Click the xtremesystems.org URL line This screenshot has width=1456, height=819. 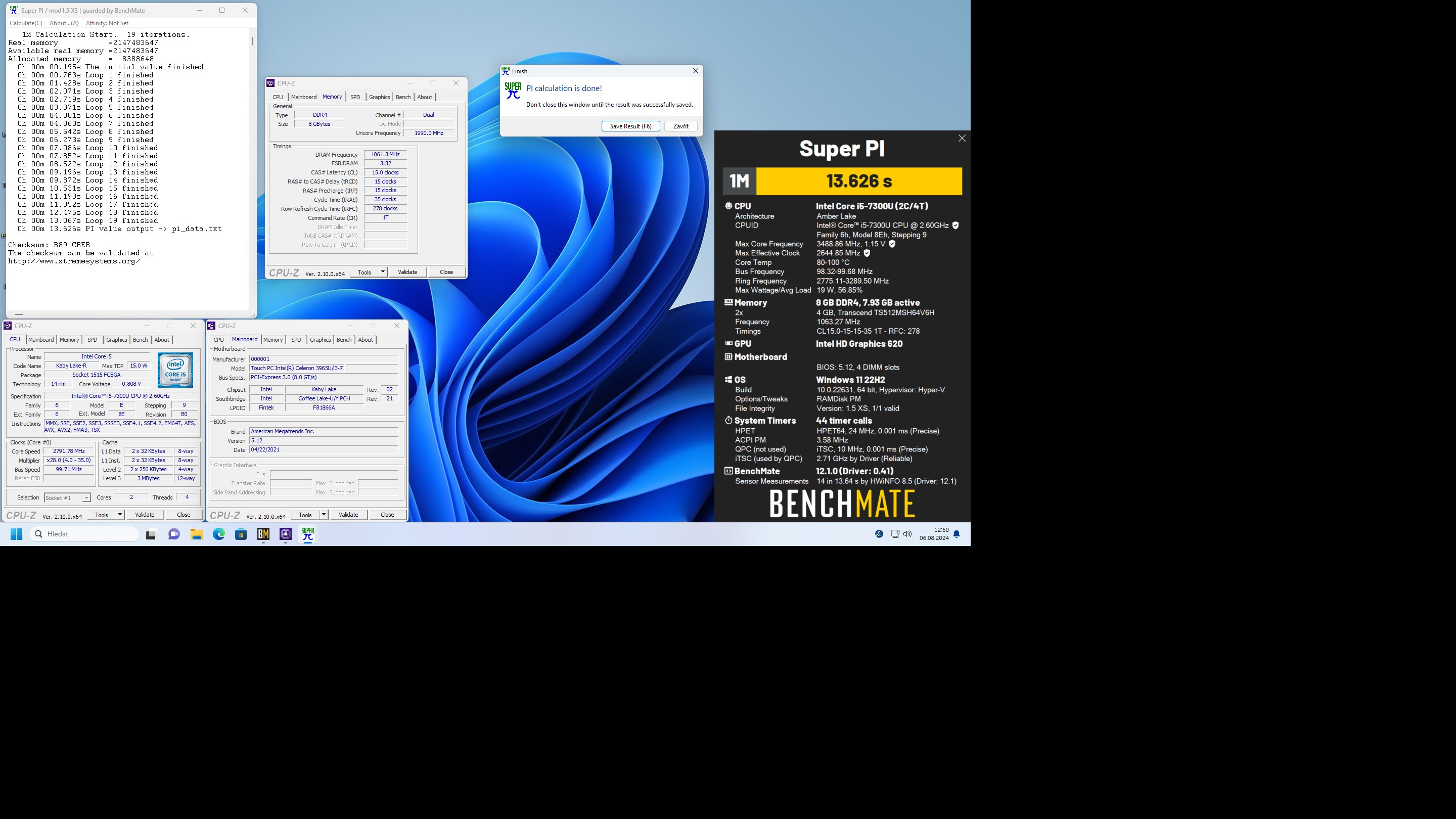tap(74, 261)
